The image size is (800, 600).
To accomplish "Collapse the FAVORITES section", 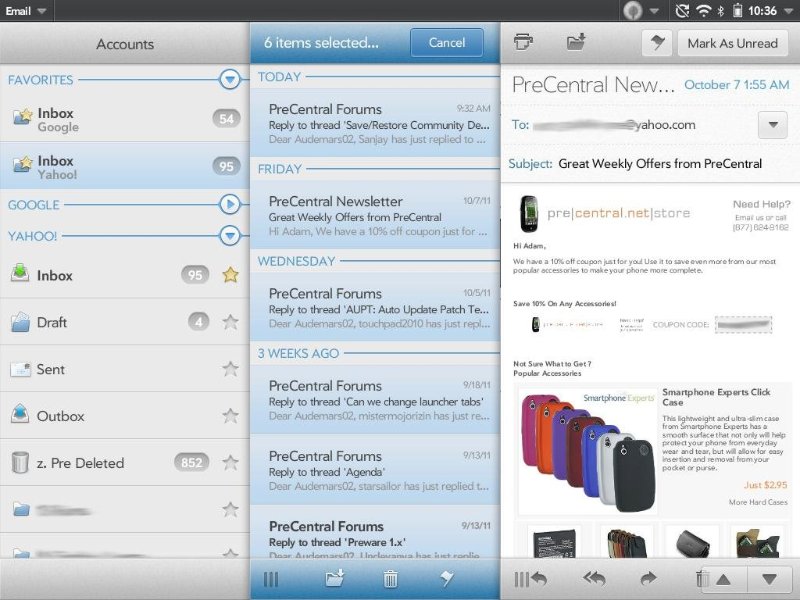I will [x=230, y=79].
